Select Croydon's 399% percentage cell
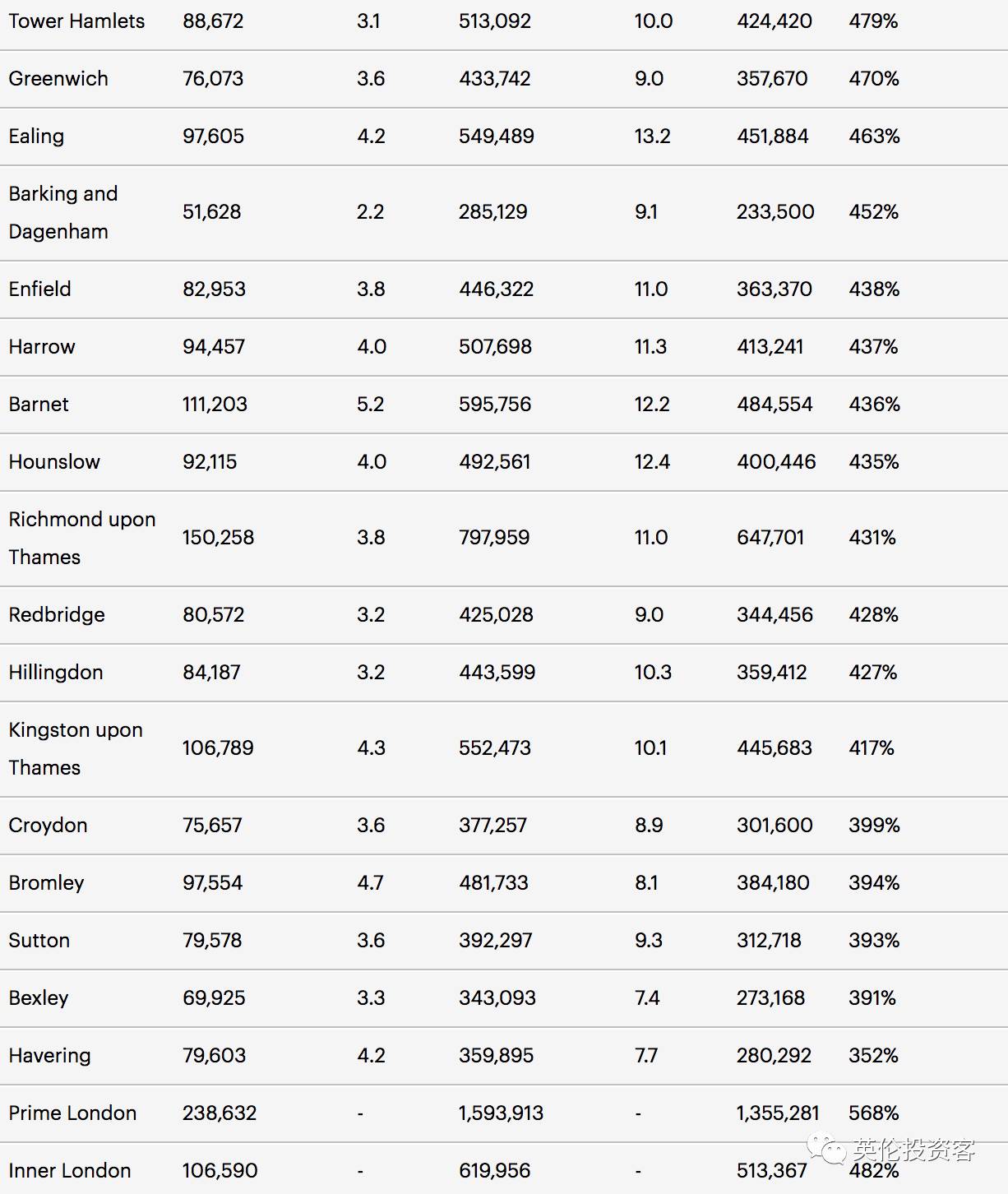Image resolution: width=1008 pixels, height=1194 pixels. (x=874, y=826)
